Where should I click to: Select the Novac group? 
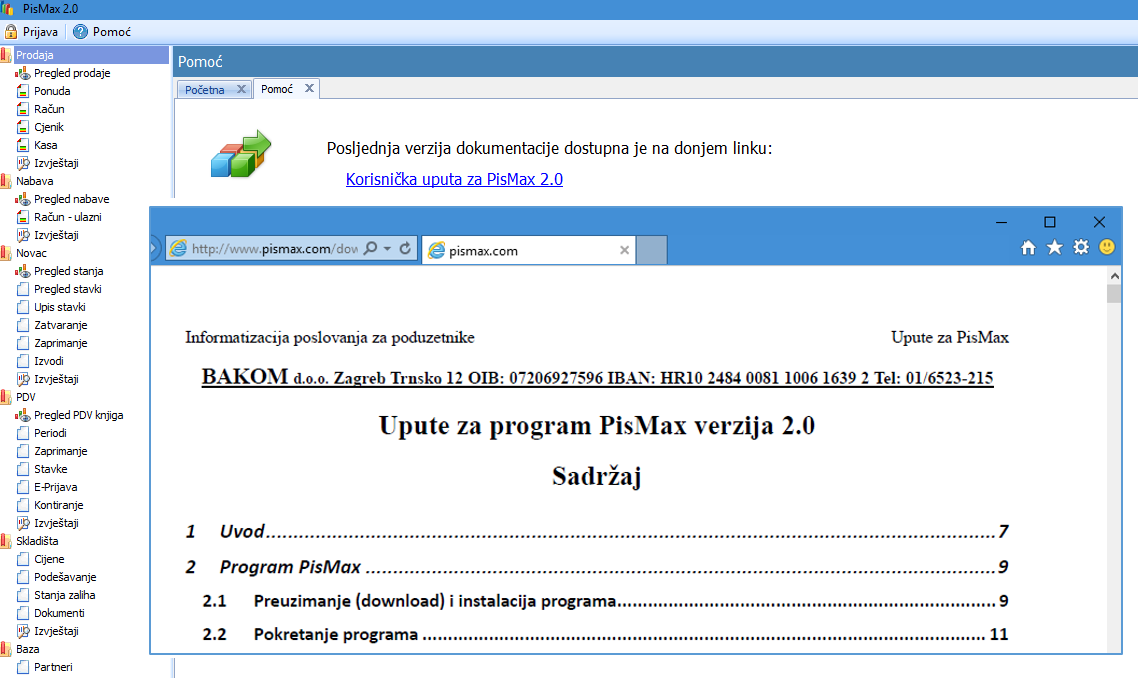(x=31, y=253)
